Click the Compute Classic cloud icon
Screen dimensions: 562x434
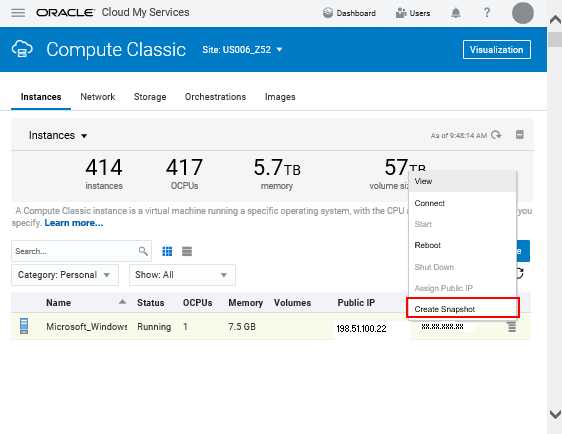[22, 49]
